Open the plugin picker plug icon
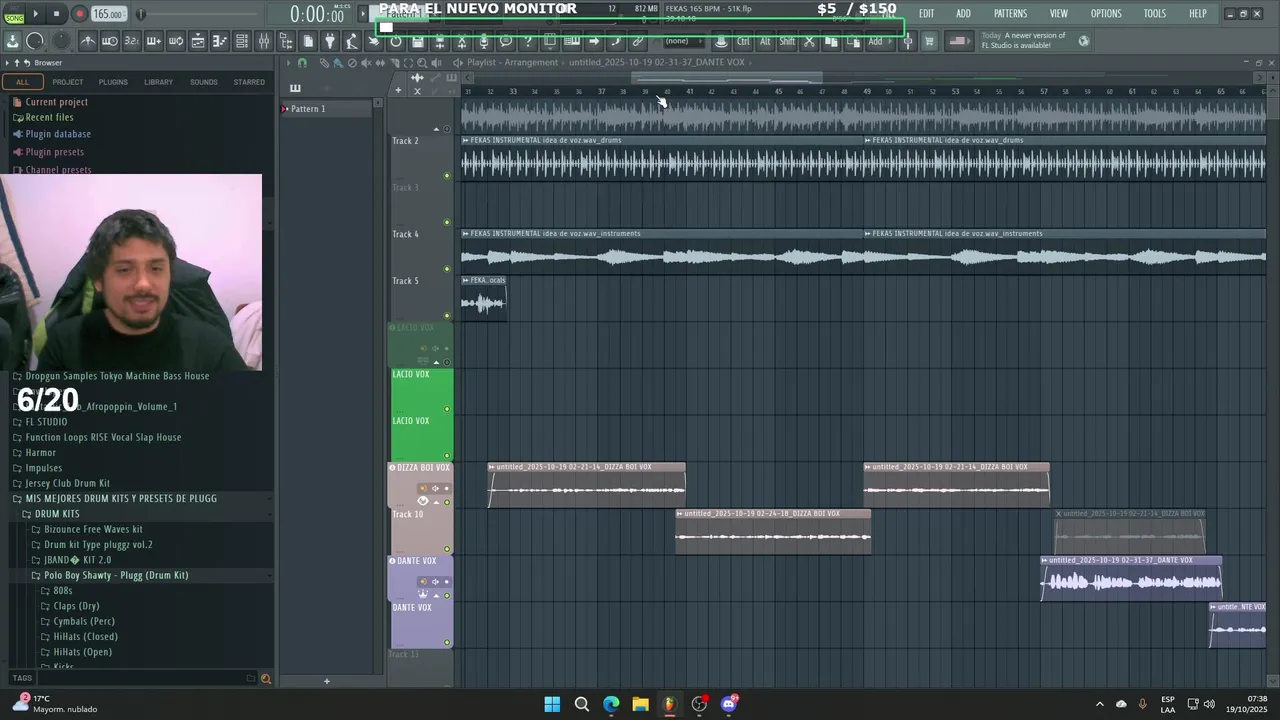The image size is (1280, 720). (x=329, y=41)
